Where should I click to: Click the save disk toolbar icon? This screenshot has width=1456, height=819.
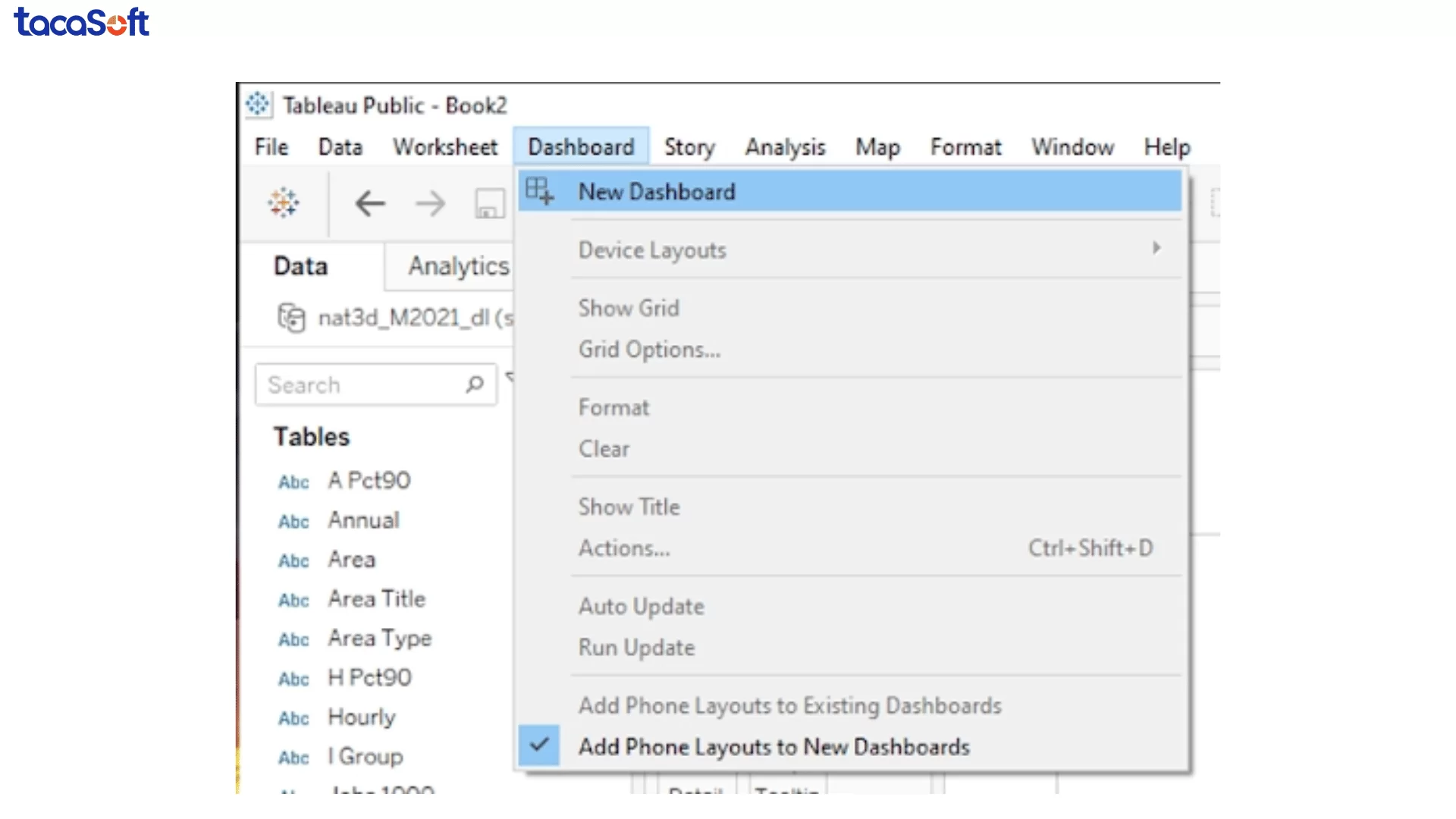489,203
